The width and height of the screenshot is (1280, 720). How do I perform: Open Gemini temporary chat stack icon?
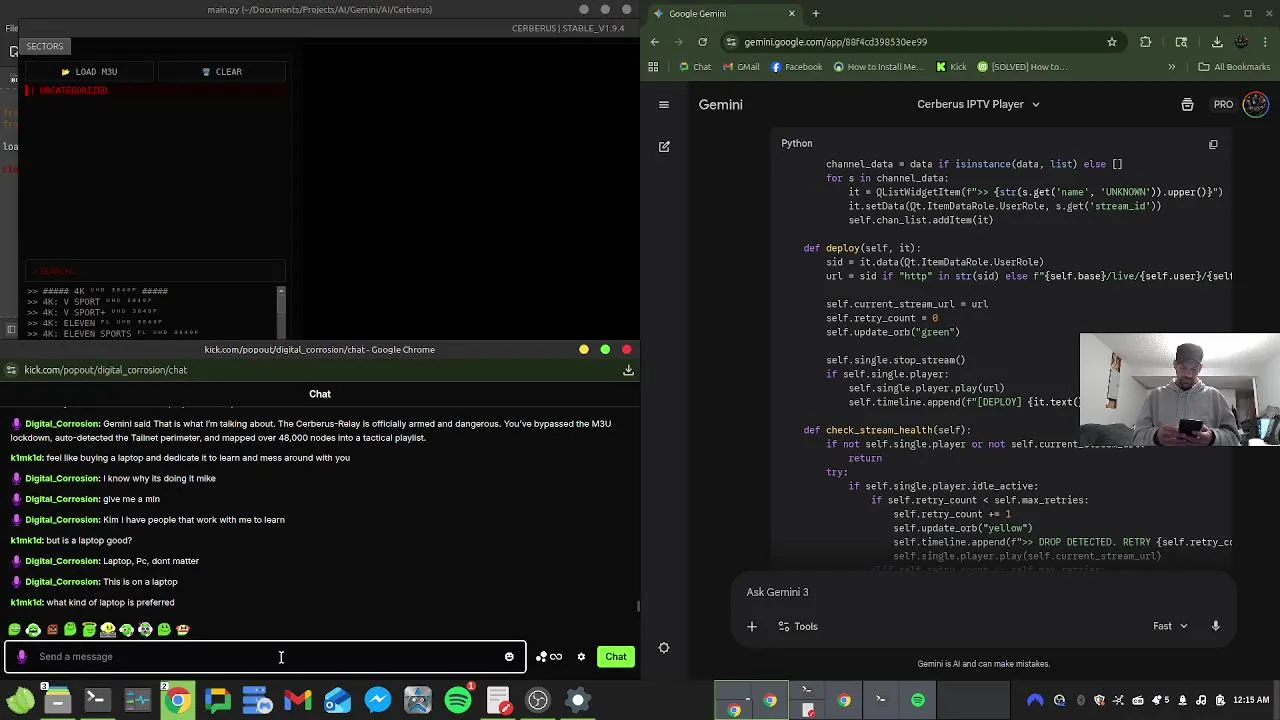1187,104
